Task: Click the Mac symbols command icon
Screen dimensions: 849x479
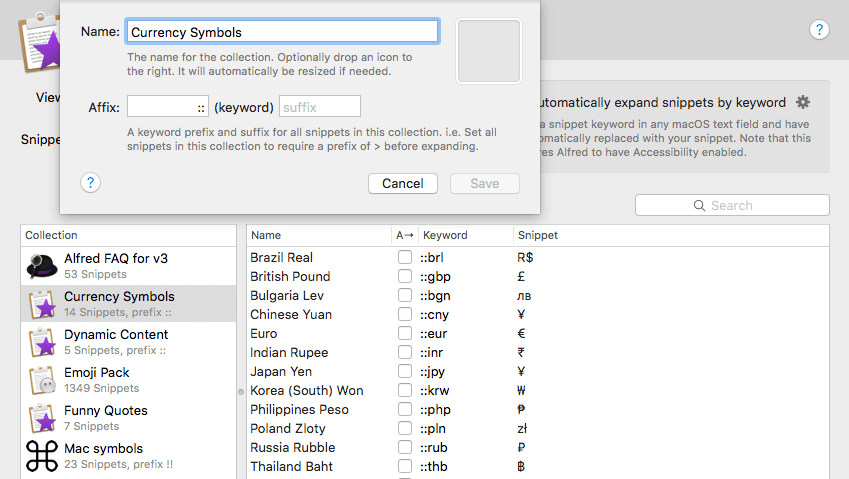Action: tap(42, 456)
